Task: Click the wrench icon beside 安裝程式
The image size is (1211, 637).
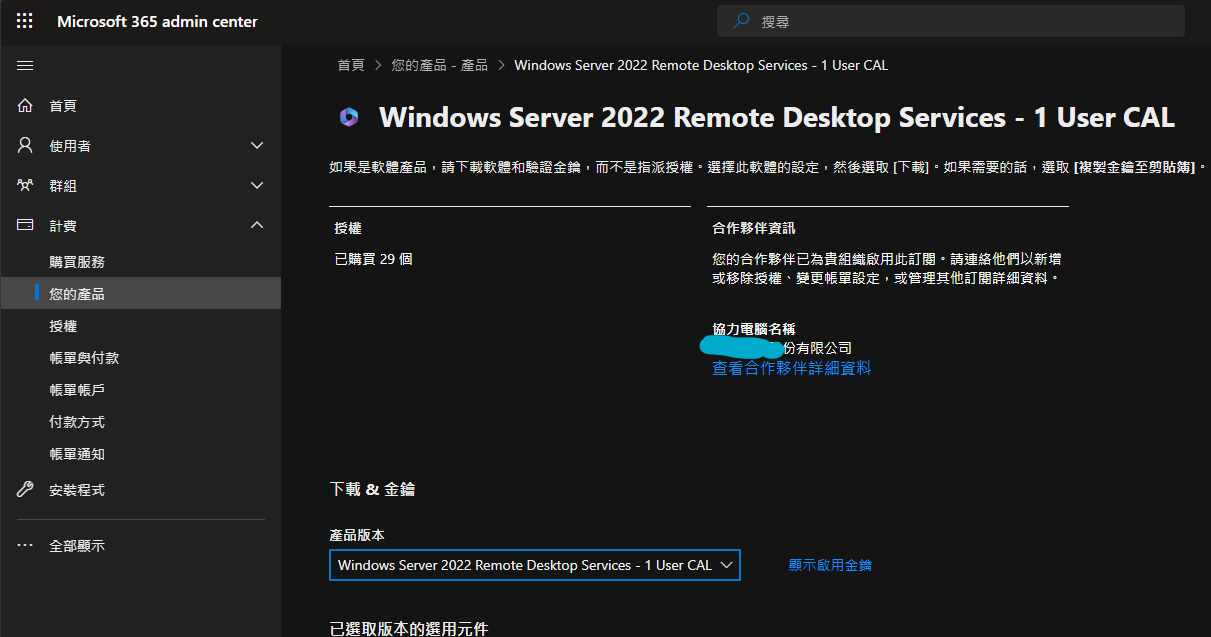Action: (x=25, y=489)
